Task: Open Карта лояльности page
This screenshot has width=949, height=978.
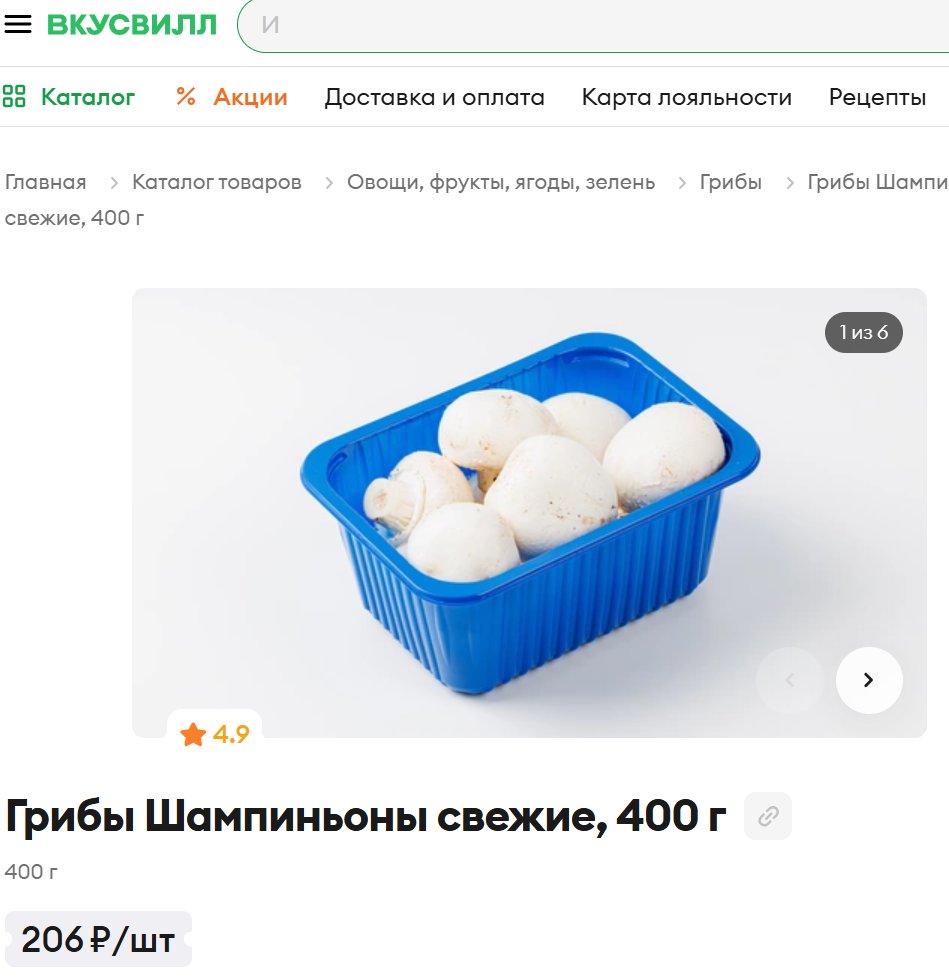Action: pos(686,97)
